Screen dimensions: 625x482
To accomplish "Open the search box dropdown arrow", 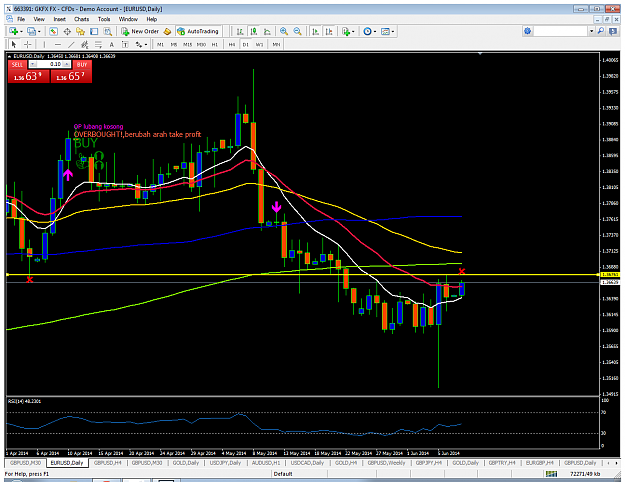I will 592,31.
